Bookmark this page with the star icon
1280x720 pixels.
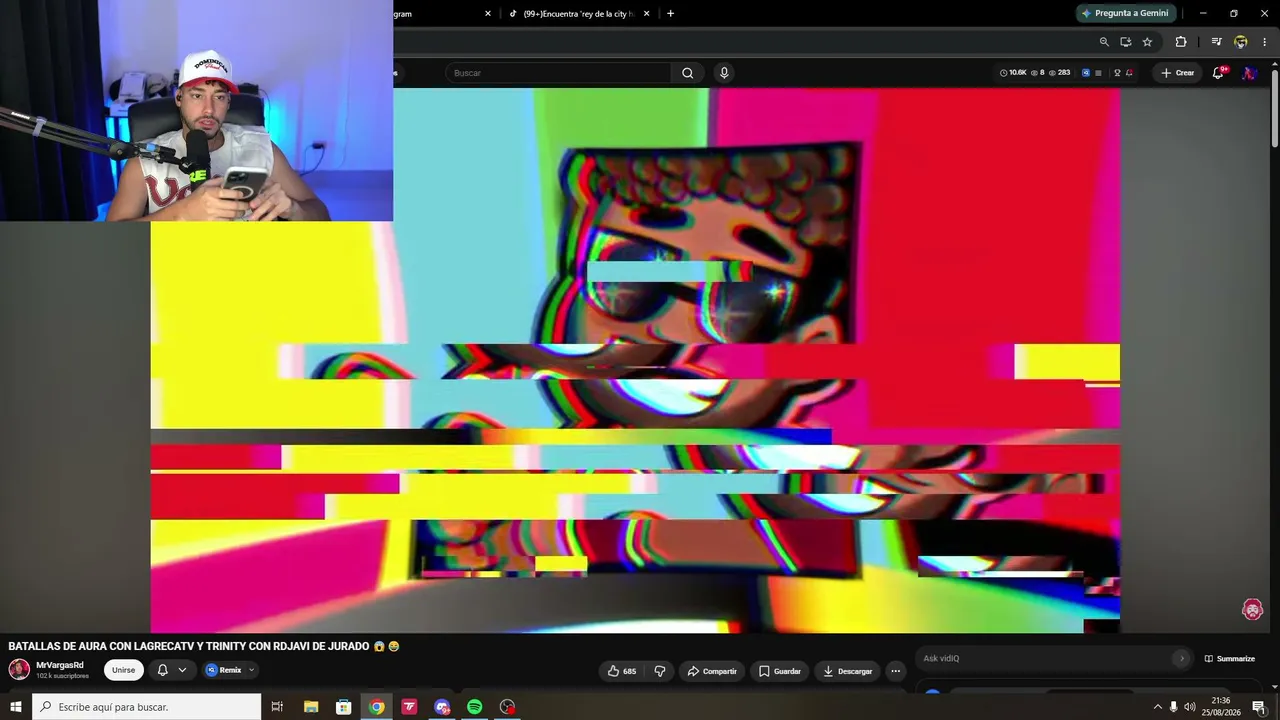(x=1147, y=42)
